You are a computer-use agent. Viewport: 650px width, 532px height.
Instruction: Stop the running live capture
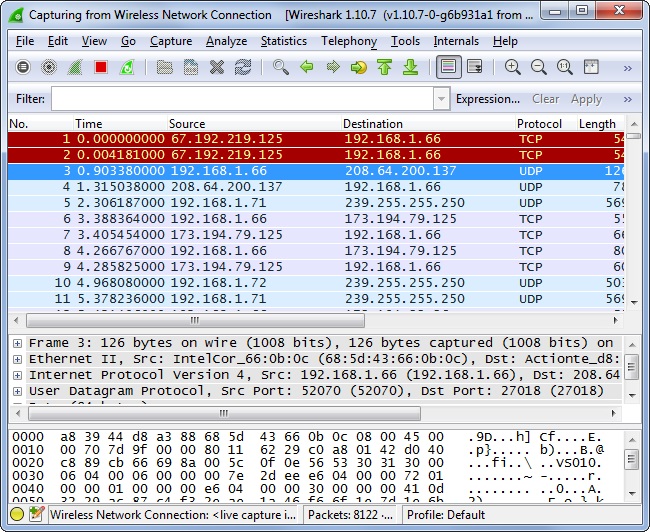click(x=101, y=67)
